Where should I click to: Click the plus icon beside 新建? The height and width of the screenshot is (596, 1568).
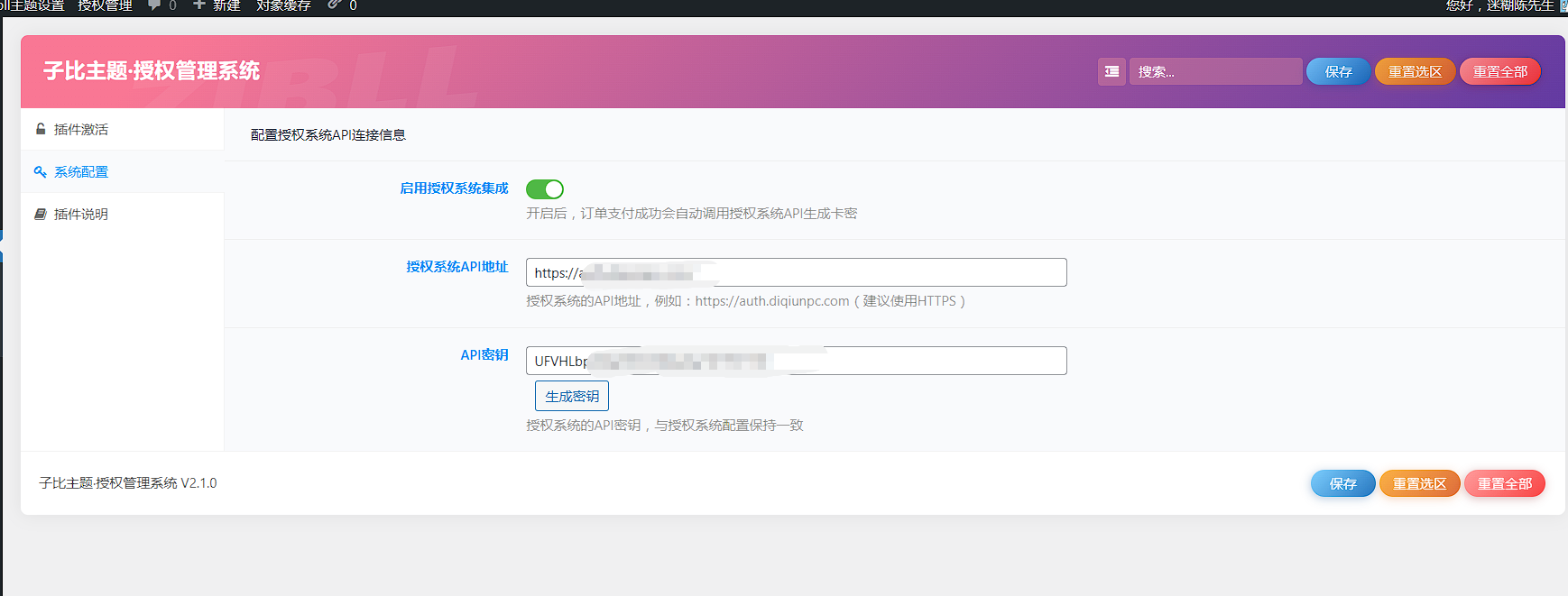coord(199,5)
